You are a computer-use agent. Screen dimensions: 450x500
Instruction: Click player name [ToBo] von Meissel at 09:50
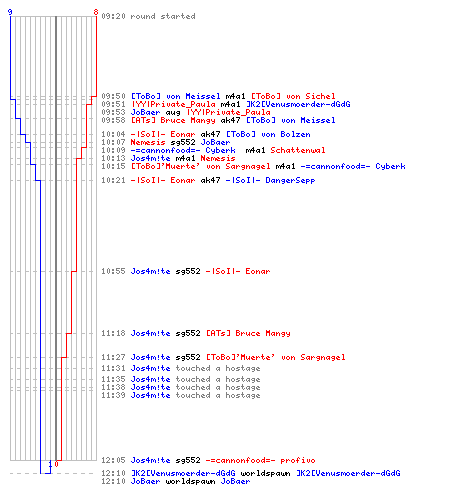point(176,96)
